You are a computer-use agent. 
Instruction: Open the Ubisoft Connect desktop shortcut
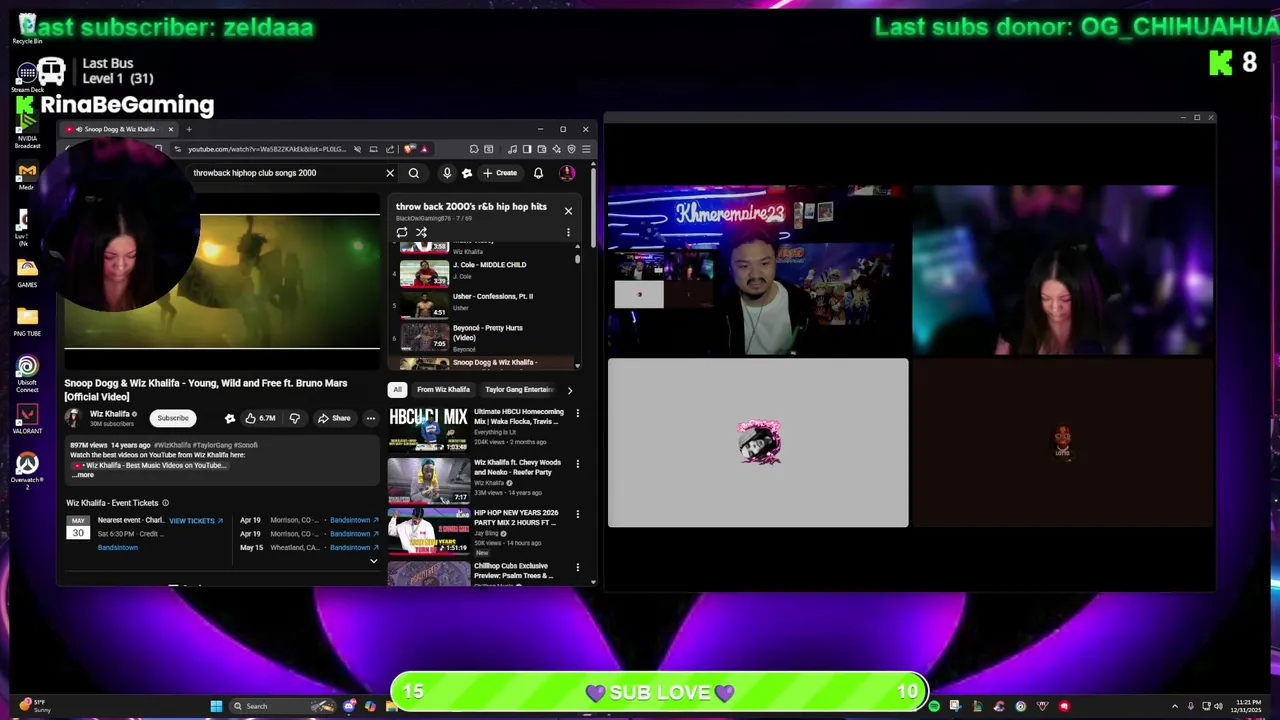pyautogui.click(x=27, y=372)
